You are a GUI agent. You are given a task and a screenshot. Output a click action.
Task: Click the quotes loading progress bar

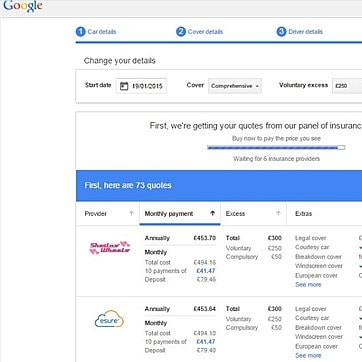pos(276,148)
